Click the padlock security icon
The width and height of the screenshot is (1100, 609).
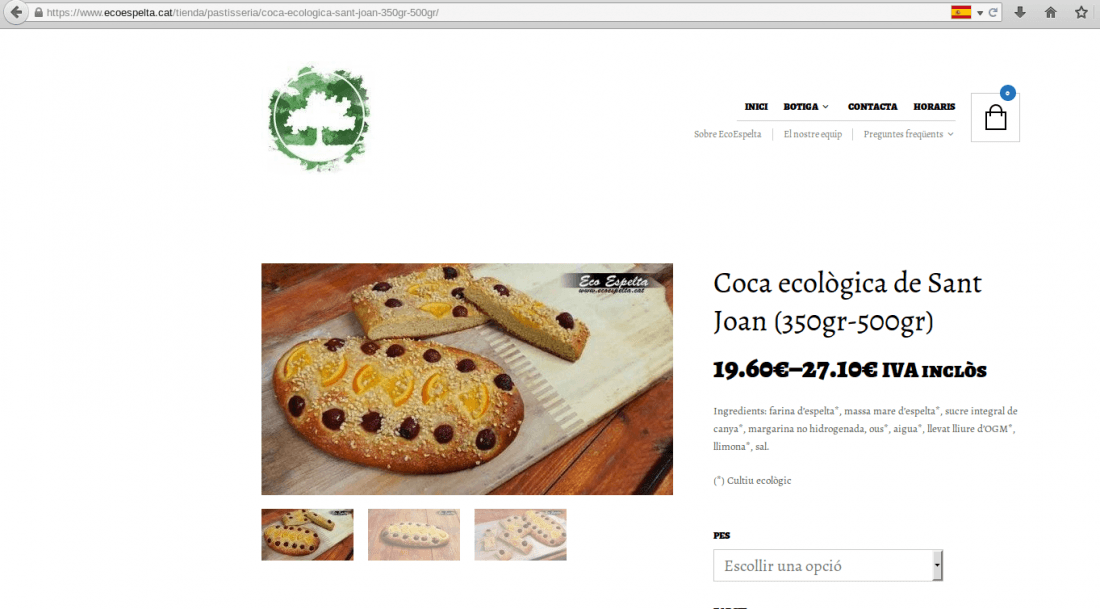(x=39, y=12)
